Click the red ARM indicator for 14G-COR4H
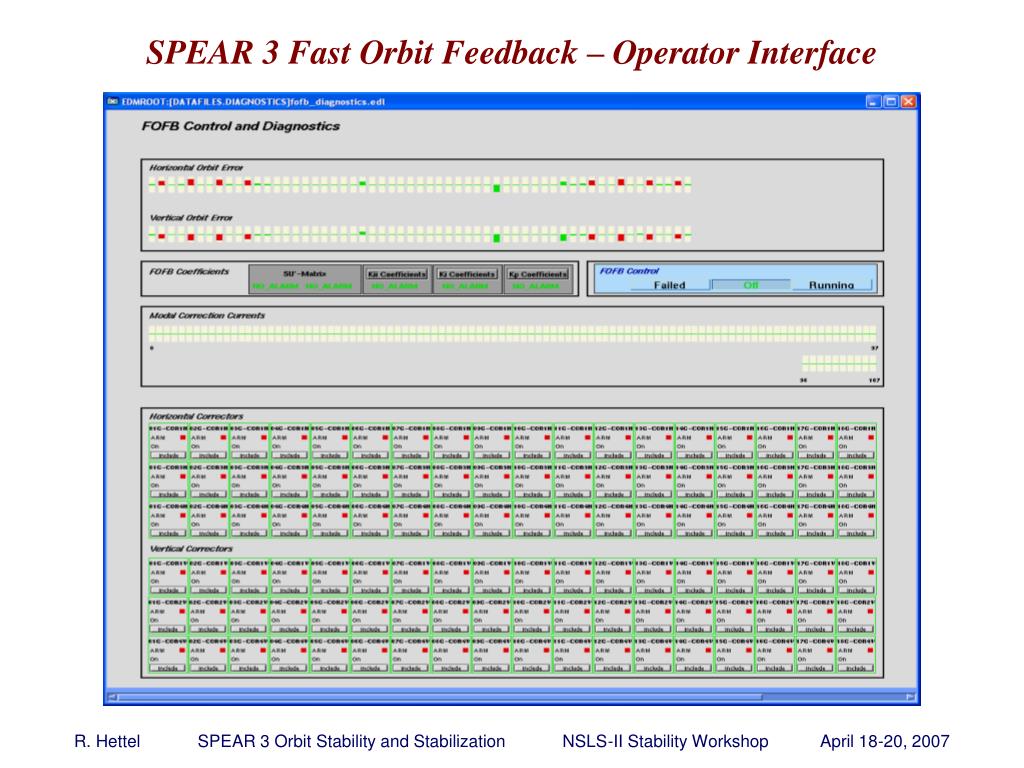This screenshot has height=768, width=1024. point(709,516)
